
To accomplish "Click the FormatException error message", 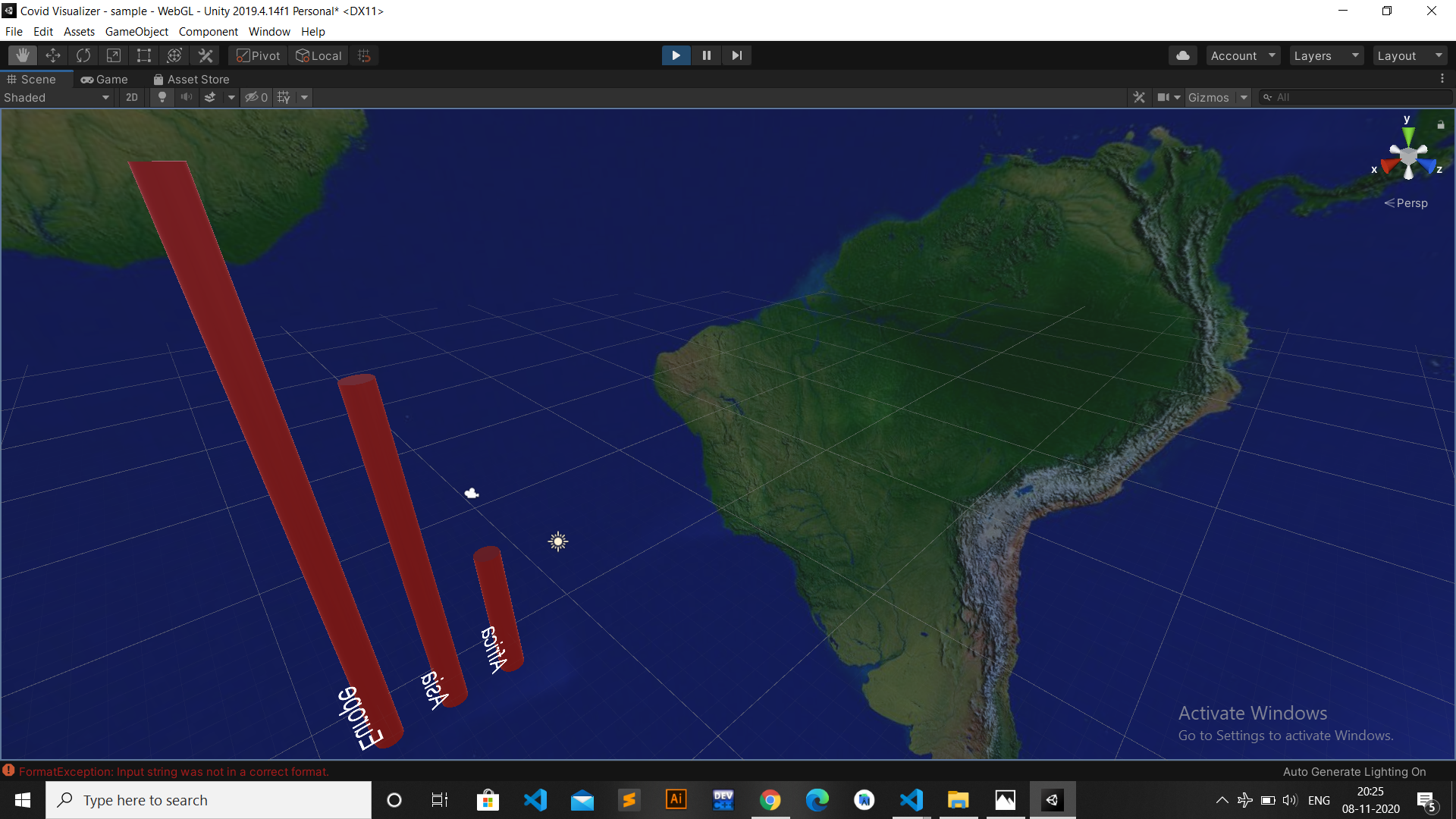I will pos(174,771).
